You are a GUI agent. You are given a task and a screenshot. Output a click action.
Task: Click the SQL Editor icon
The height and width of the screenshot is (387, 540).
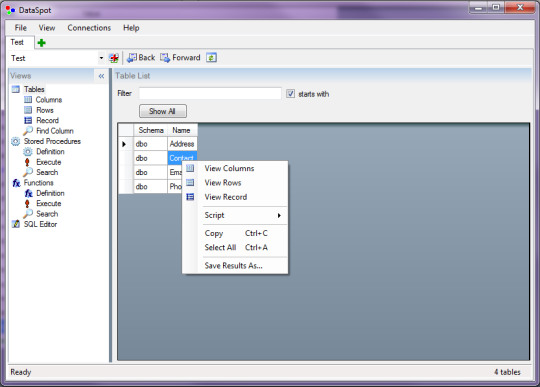(16, 224)
